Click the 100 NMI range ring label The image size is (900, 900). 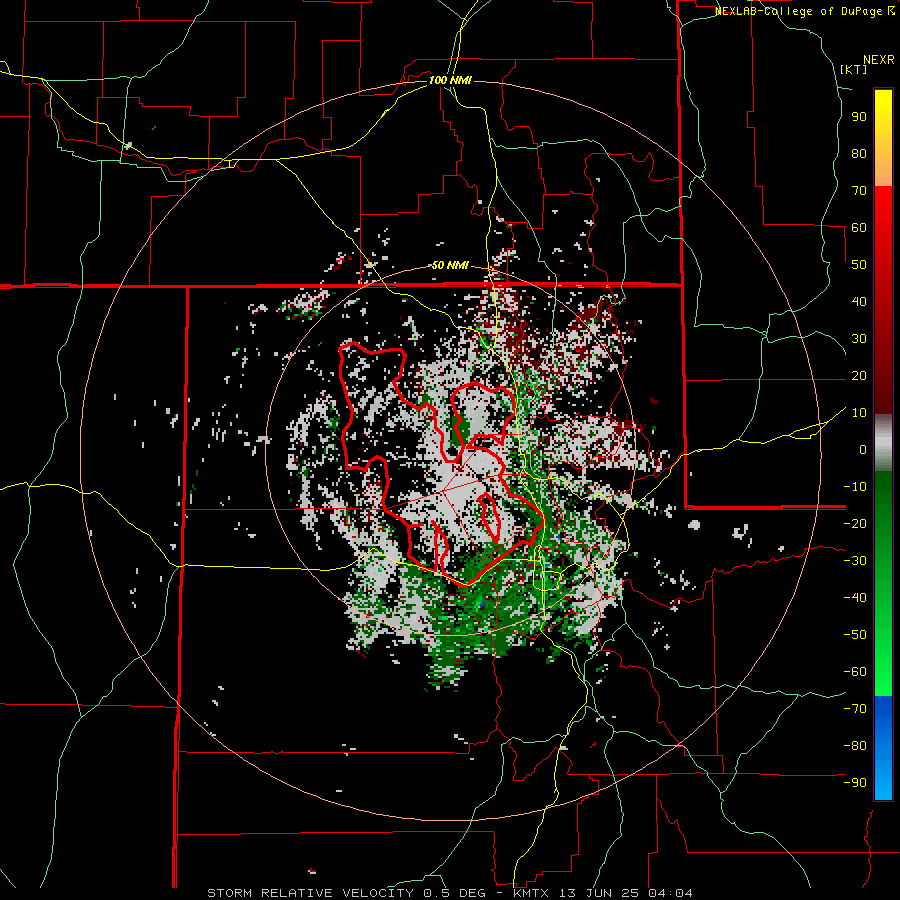pyautogui.click(x=450, y=80)
